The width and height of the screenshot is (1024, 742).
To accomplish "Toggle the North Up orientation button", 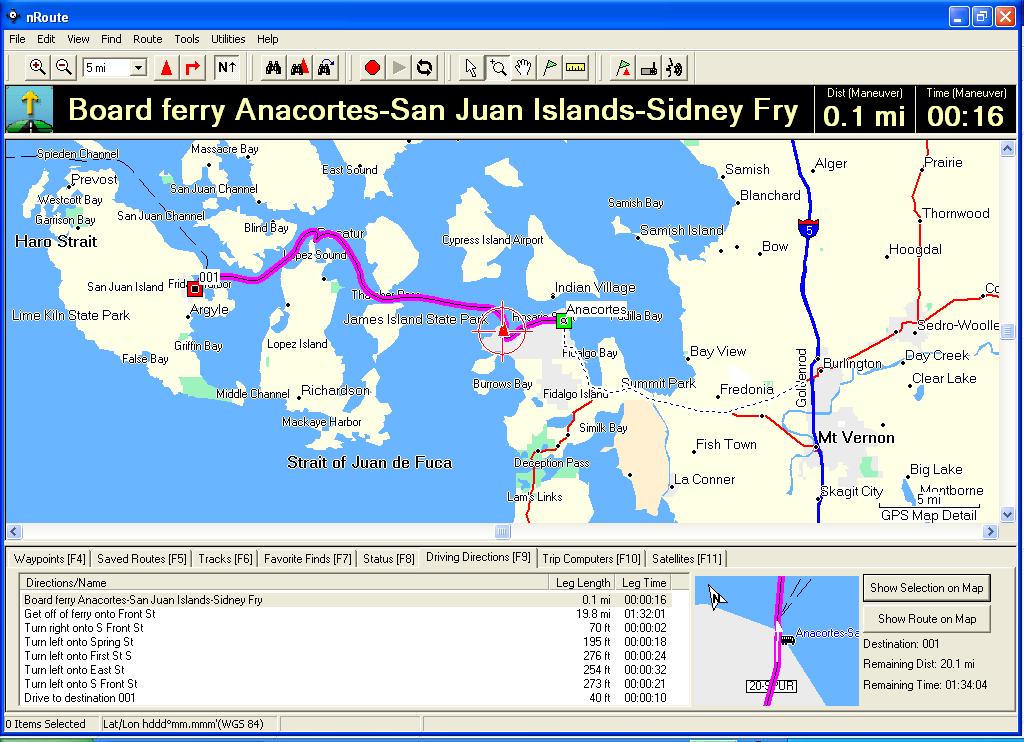I will 227,67.
